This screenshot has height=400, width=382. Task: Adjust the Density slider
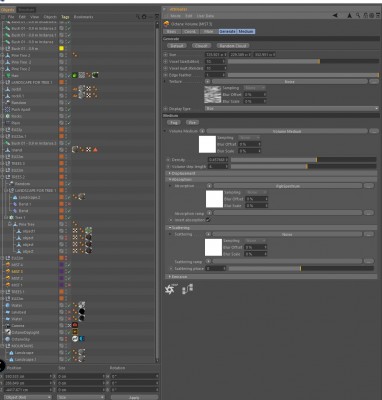(303, 160)
